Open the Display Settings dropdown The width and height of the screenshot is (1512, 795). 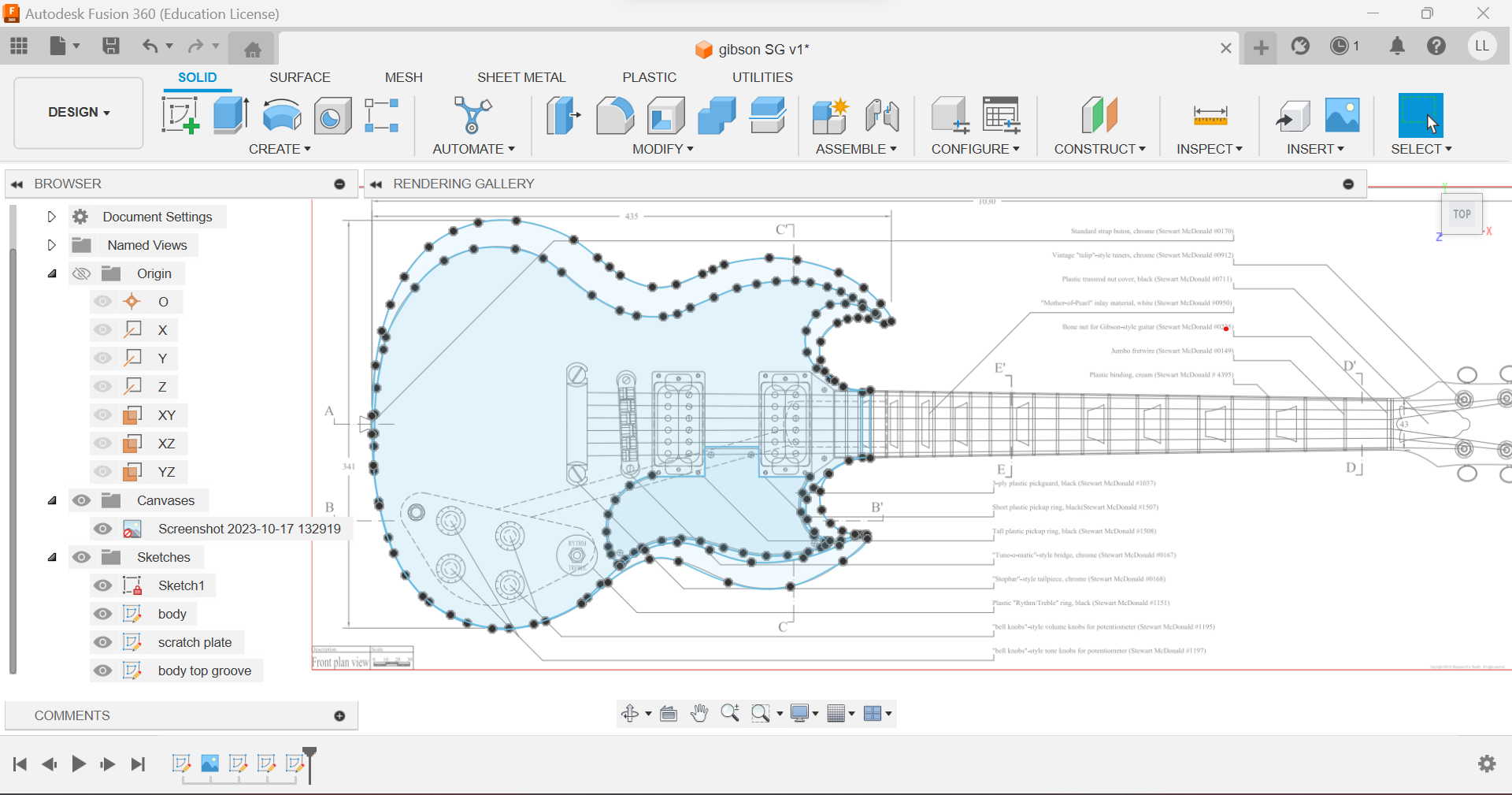(805, 713)
